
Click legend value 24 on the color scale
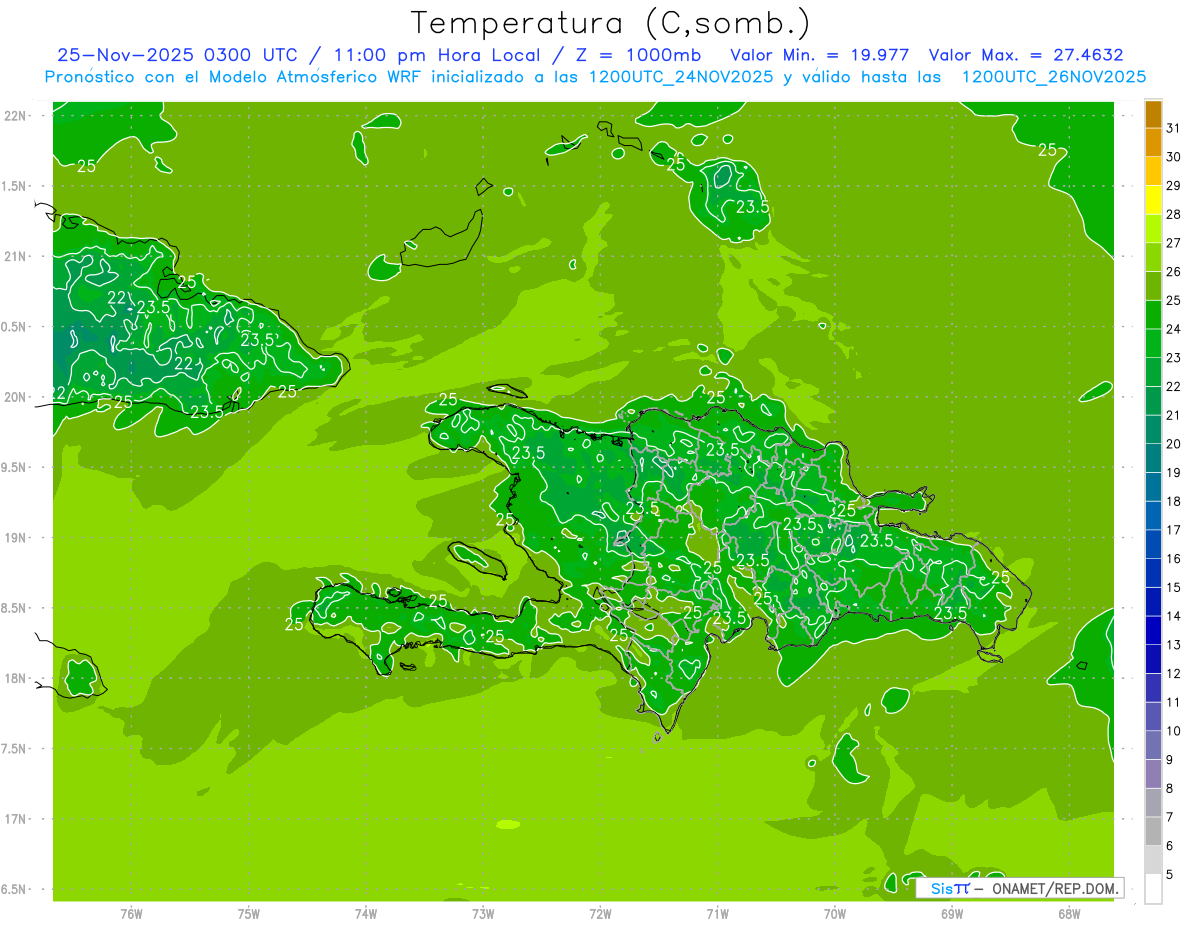1173,329
